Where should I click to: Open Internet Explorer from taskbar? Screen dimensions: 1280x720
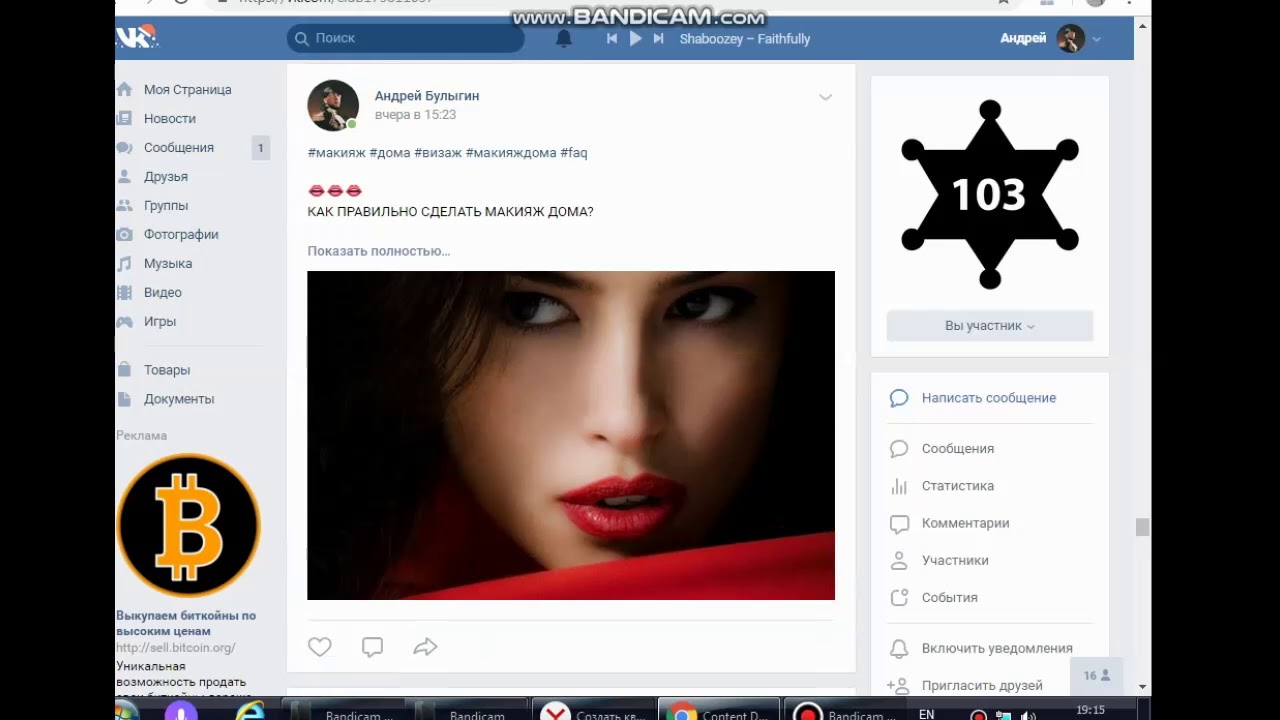(x=249, y=711)
